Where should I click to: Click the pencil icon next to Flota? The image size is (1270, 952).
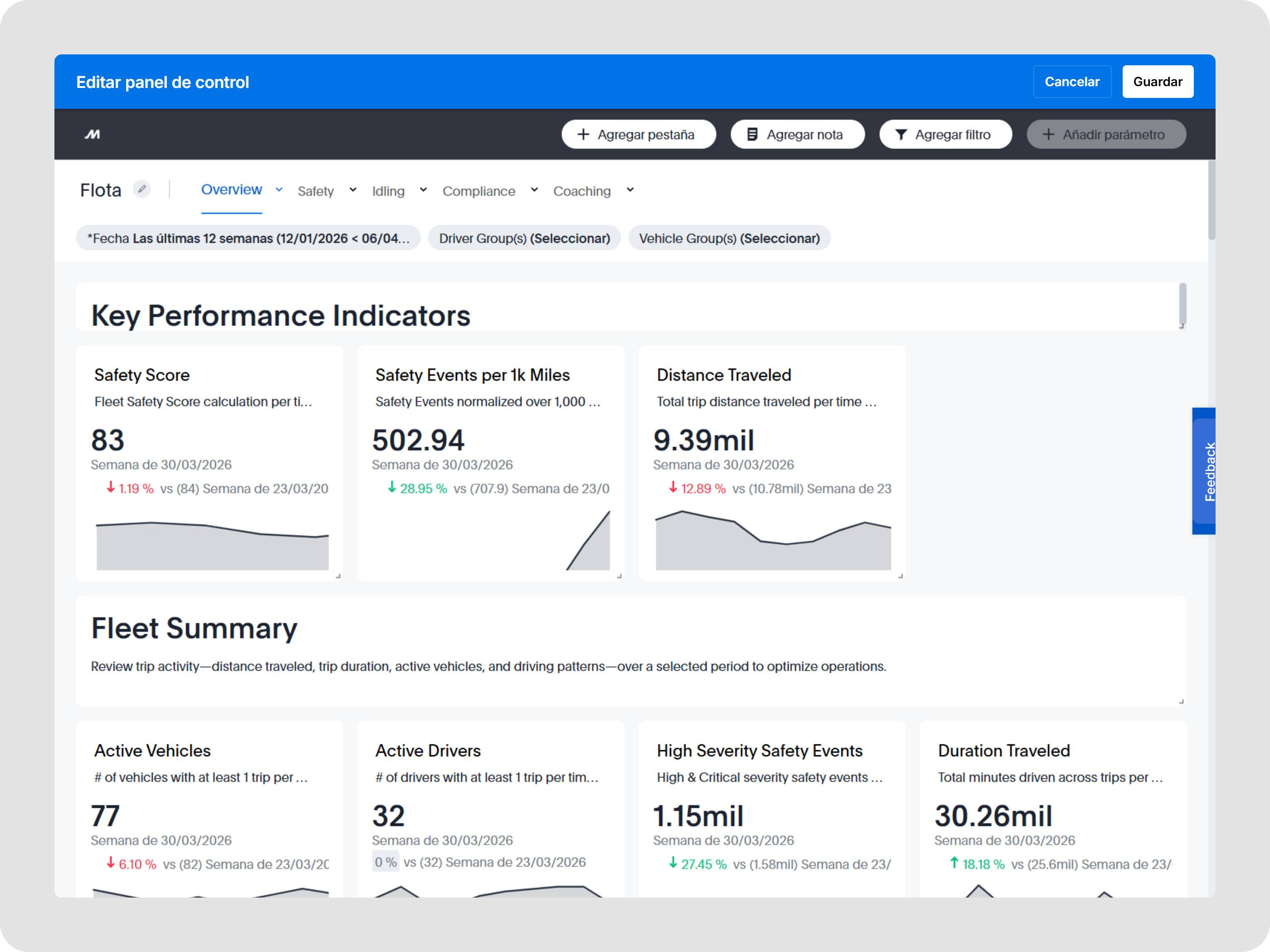tap(142, 189)
